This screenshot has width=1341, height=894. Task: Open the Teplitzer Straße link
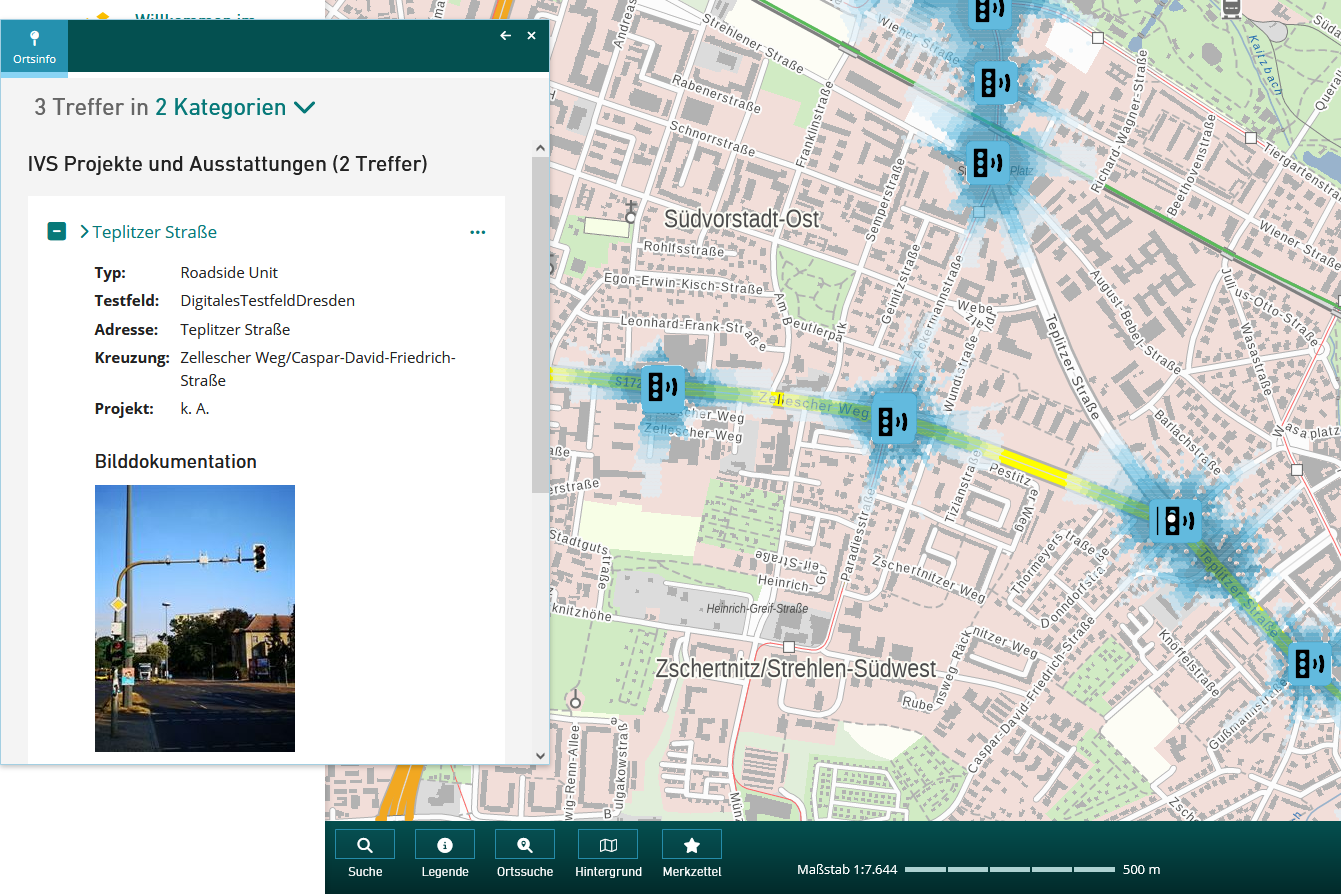point(154,232)
